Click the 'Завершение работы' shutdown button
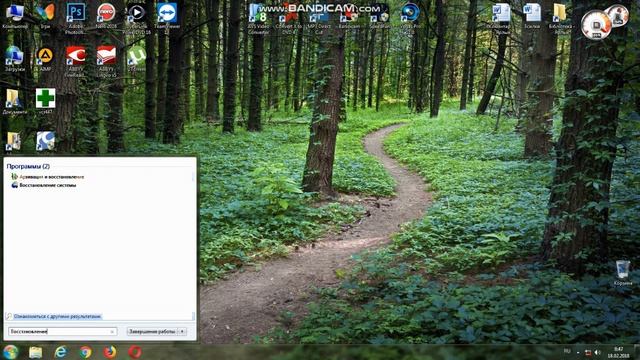Screen dimensions: 640x360 pos(152,331)
